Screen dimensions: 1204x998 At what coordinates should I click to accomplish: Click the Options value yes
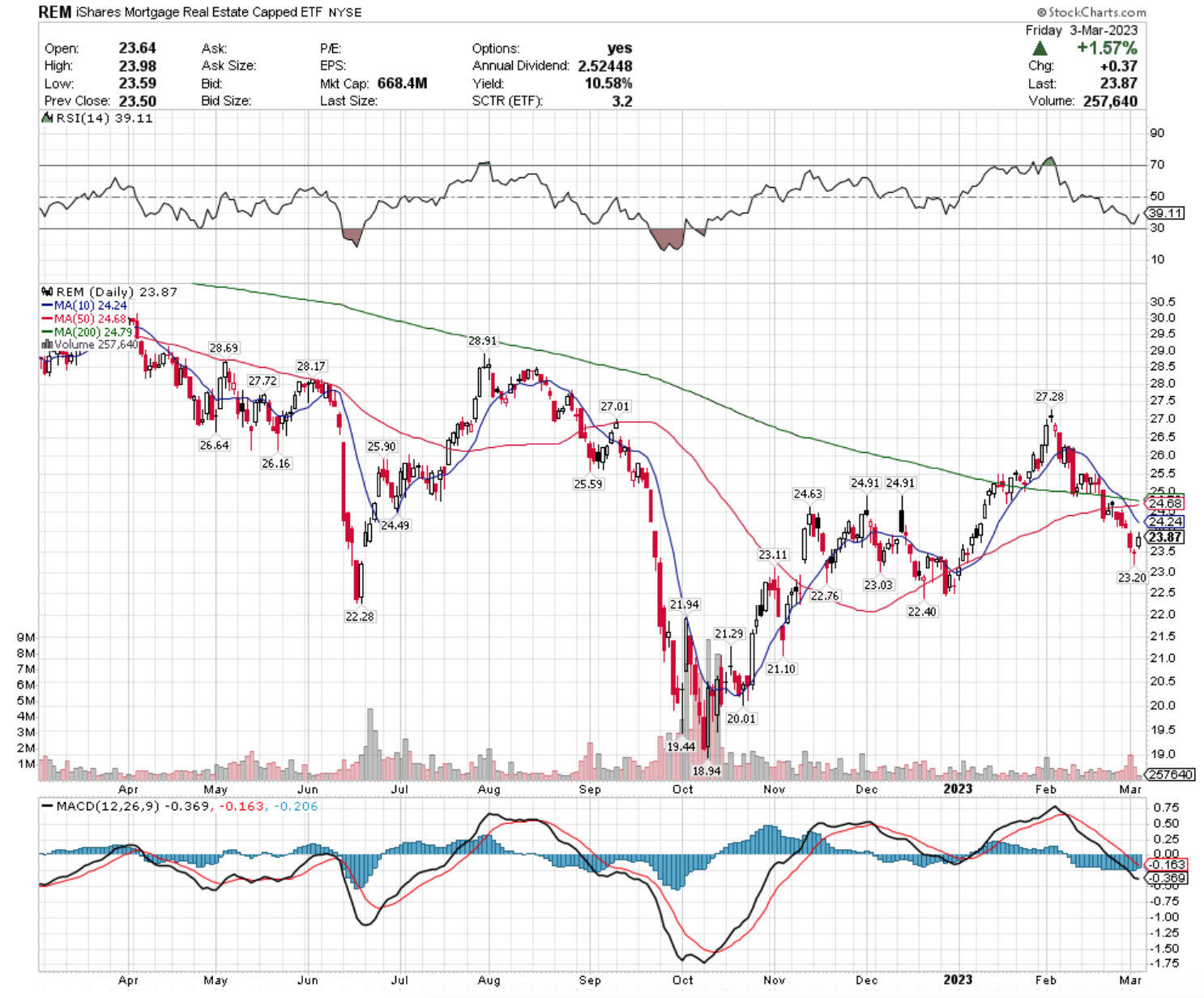tap(620, 49)
